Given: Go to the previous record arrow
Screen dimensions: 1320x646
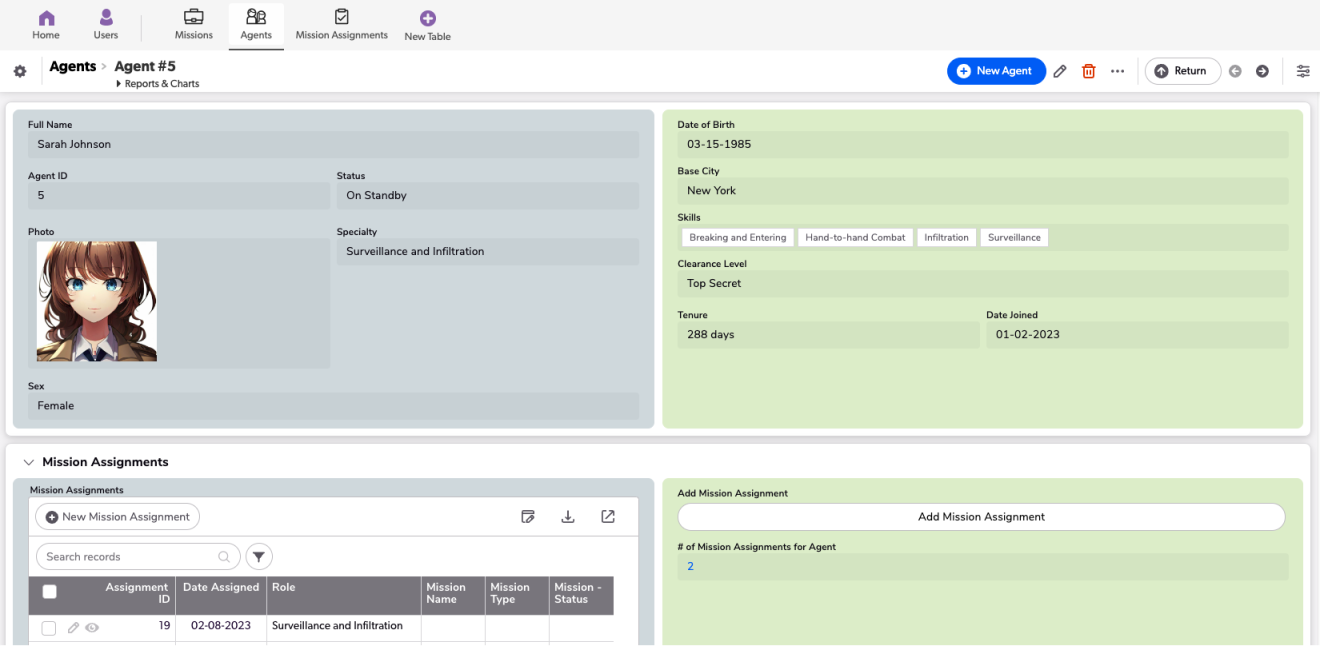Looking at the screenshot, I should [x=1235, y=71].
